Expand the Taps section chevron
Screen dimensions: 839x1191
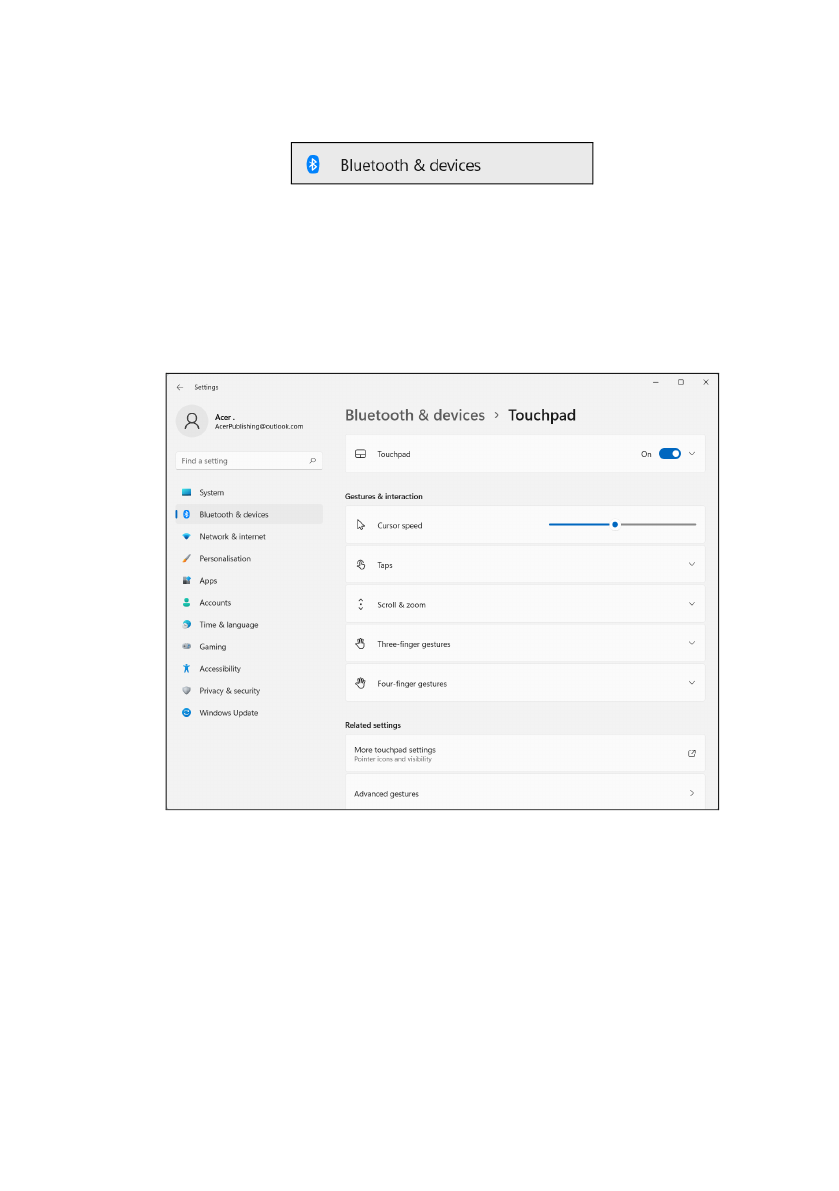691,565
